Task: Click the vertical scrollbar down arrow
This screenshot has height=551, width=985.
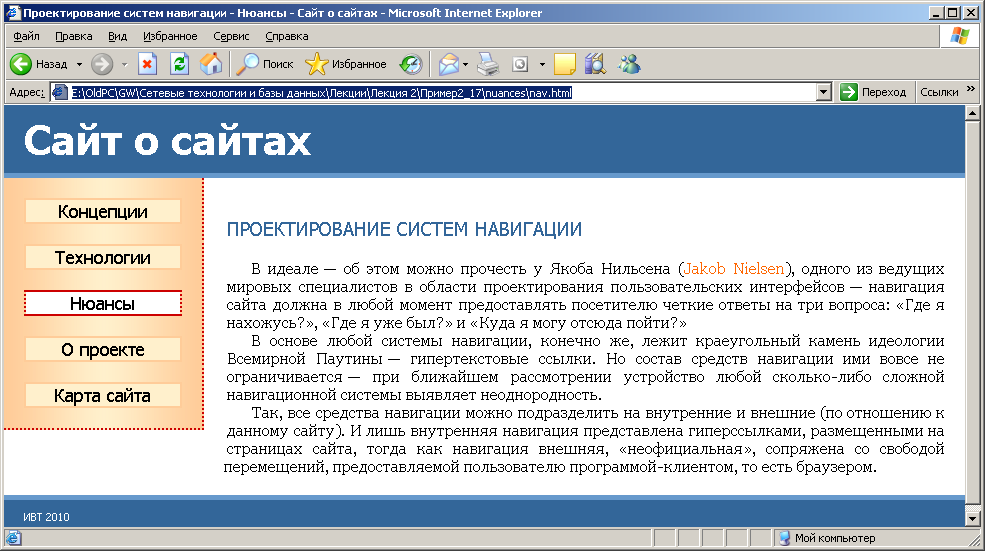Action: tap(972, 519)
